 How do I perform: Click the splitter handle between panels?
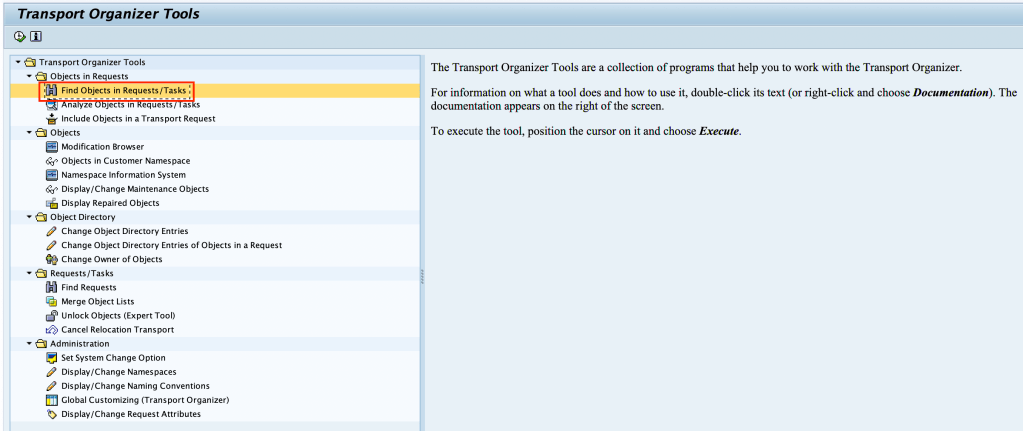(x=422, y=279)
